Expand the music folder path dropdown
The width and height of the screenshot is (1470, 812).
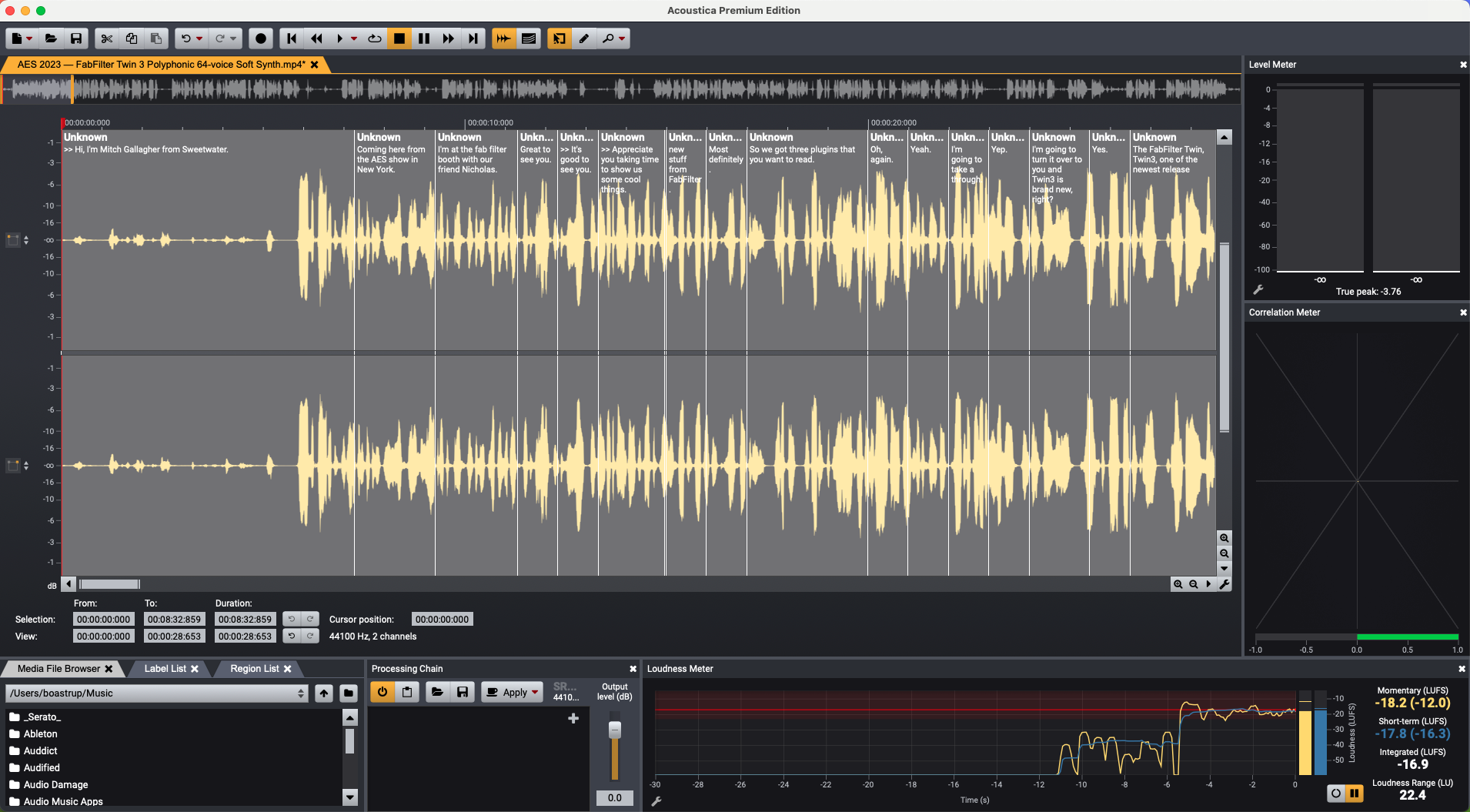pyautogui.click(x=301, y=693)
